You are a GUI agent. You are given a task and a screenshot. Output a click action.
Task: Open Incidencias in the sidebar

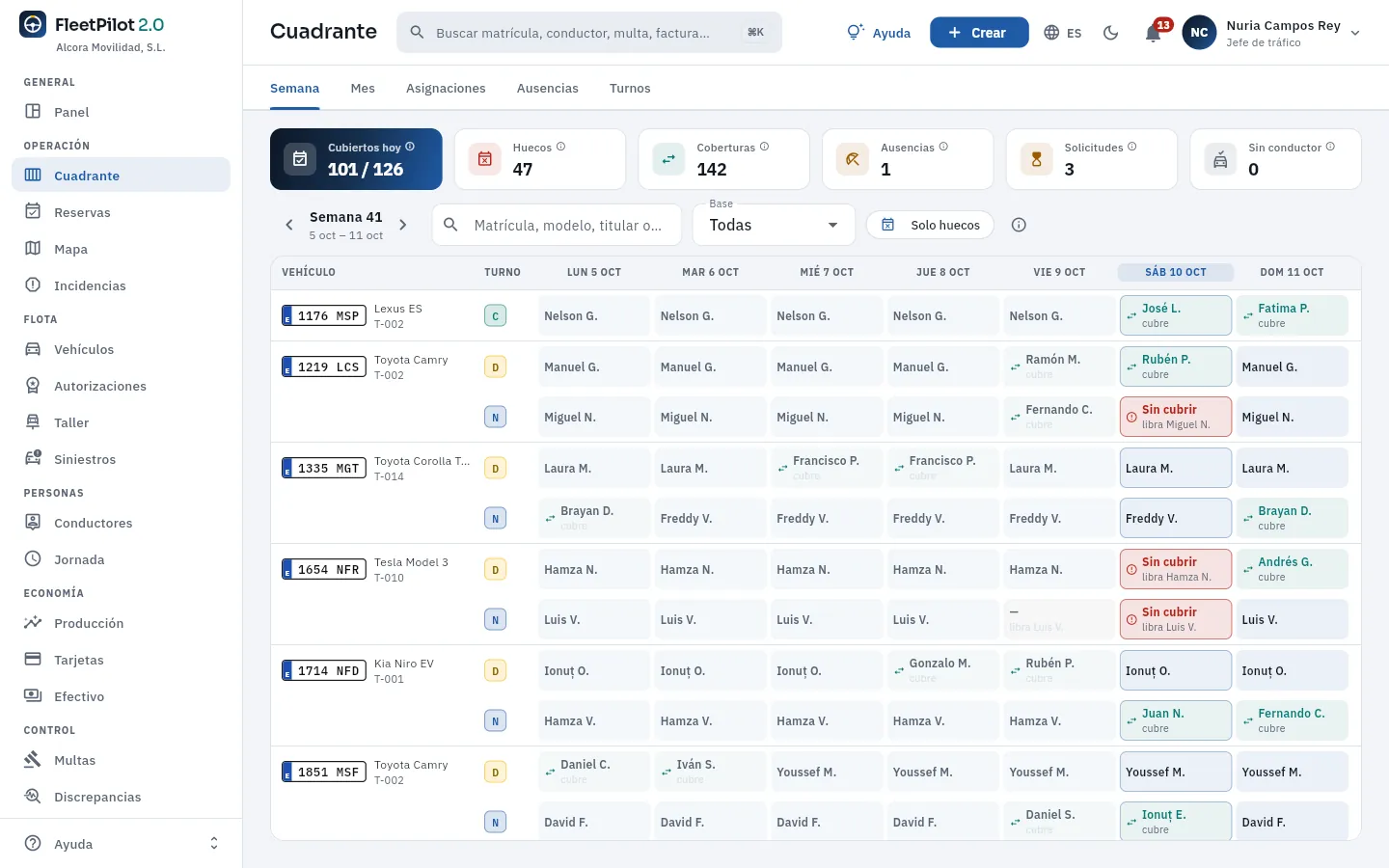pos(121,285)
